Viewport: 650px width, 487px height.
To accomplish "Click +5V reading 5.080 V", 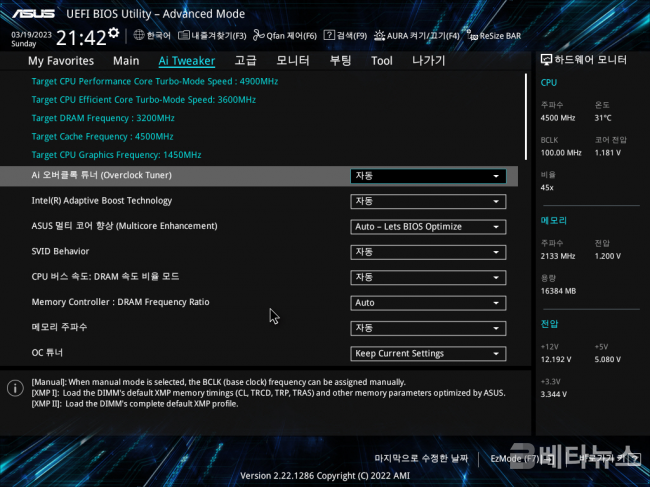I will pyautogui.click(x=608, y=359).
